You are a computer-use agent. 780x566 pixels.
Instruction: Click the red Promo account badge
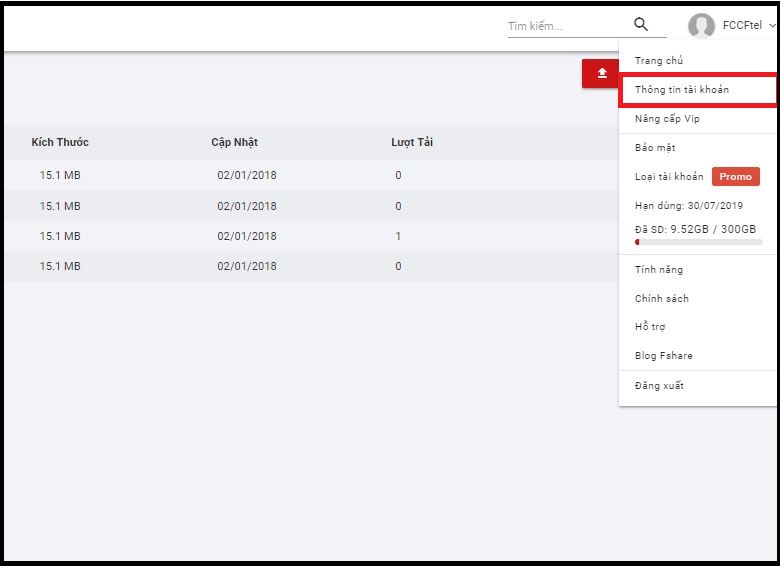pos(735,177)
